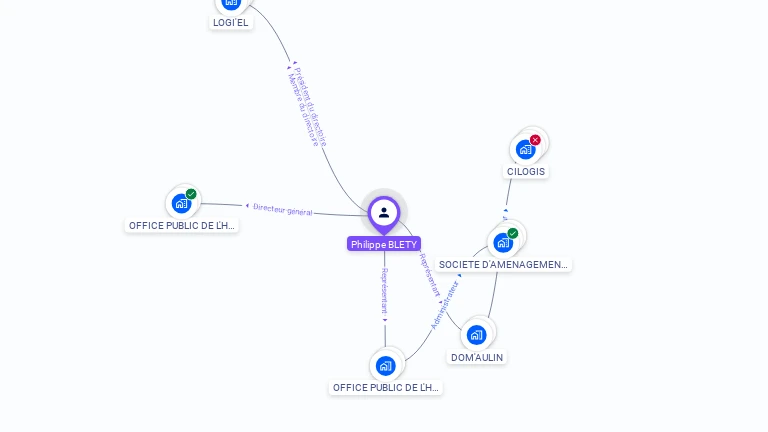Select left OFFICE PUBLIC DE L'H... node icon

181,203
